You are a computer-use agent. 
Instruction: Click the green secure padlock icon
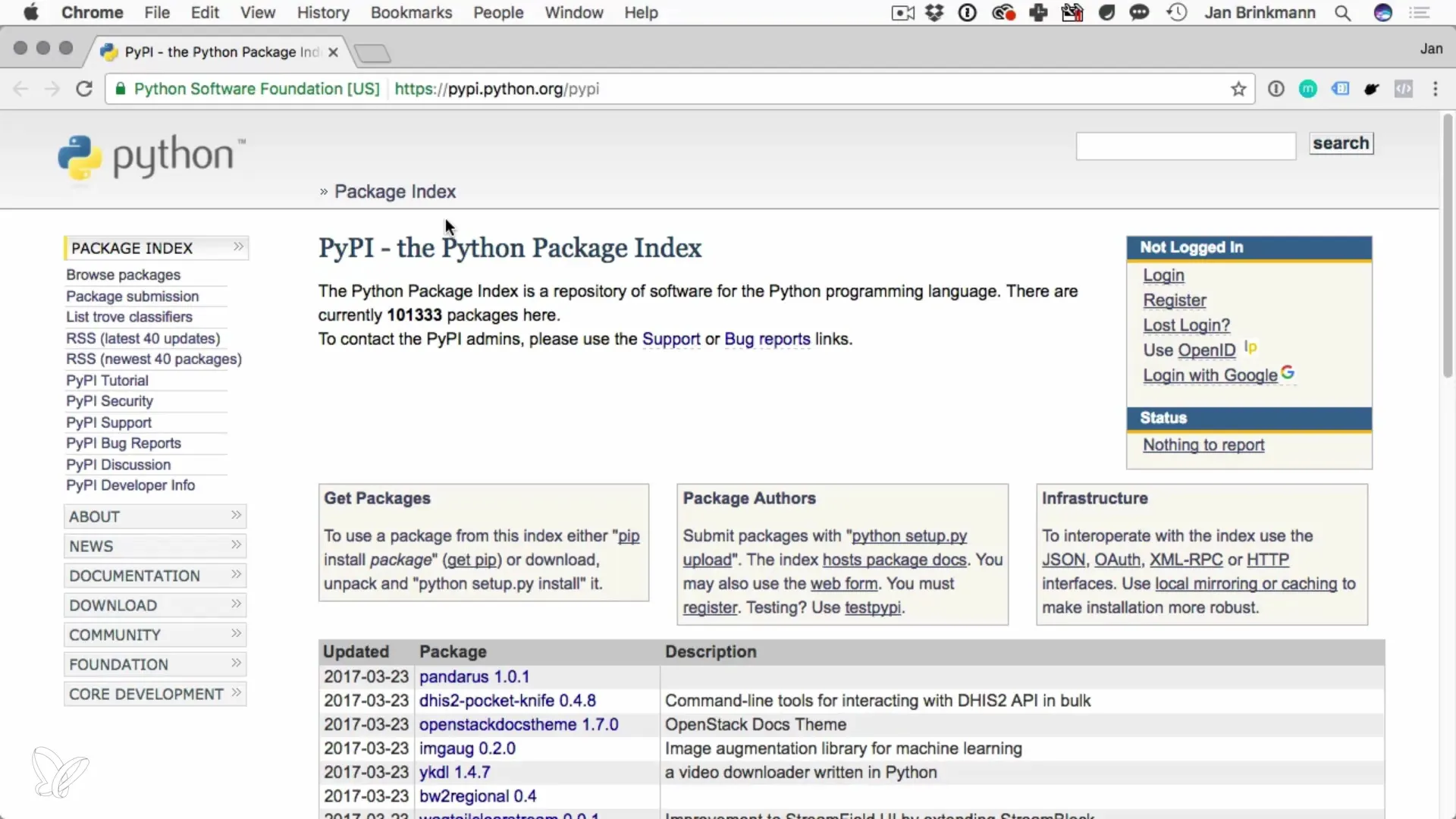pos(120,89)
